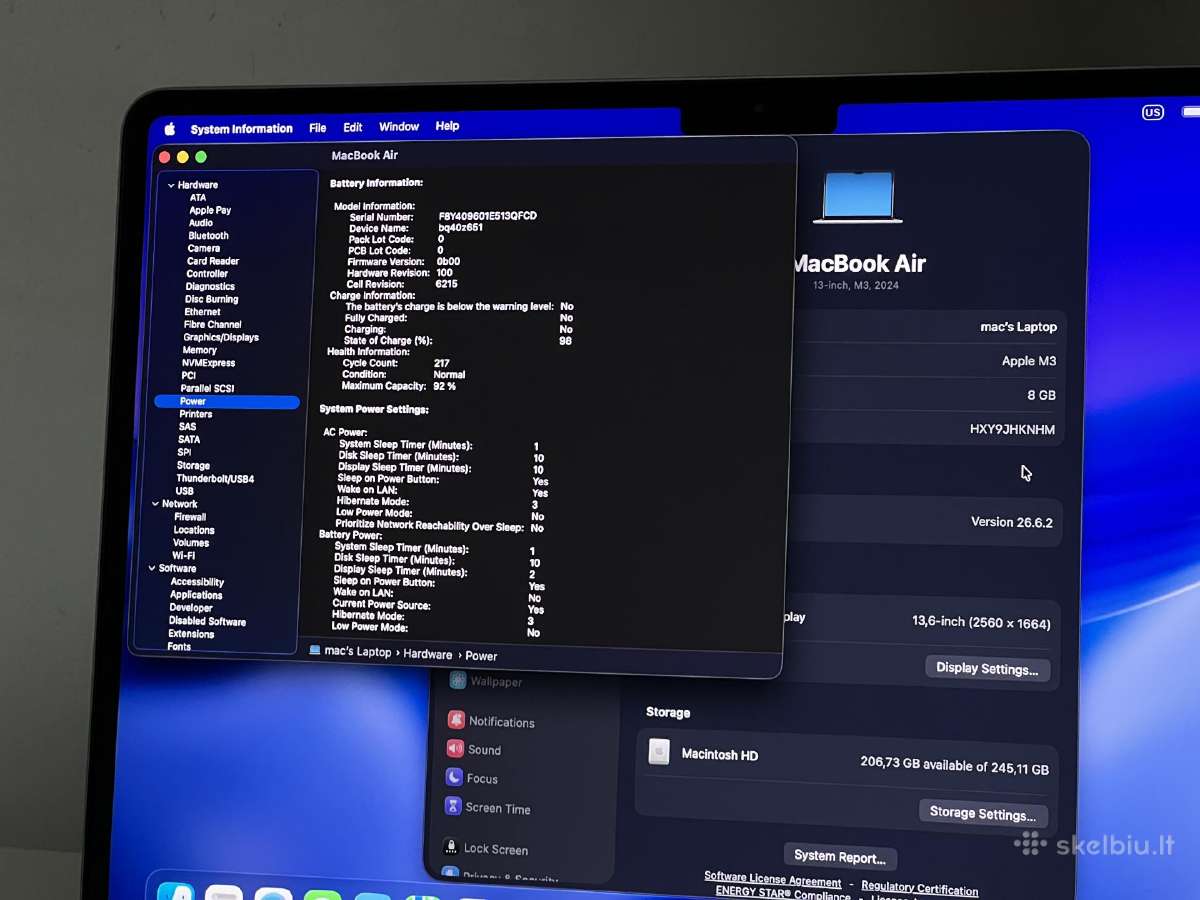This screenshot has height=900, width=1200.
Task: Open Screen Time icon in System Settings
Action: pyautogui.click(x=453, y=806)
